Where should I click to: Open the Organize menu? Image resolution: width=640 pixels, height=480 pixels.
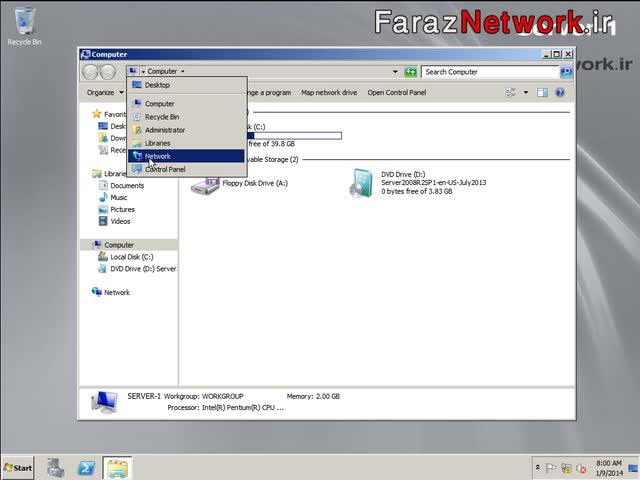(105, 93)
